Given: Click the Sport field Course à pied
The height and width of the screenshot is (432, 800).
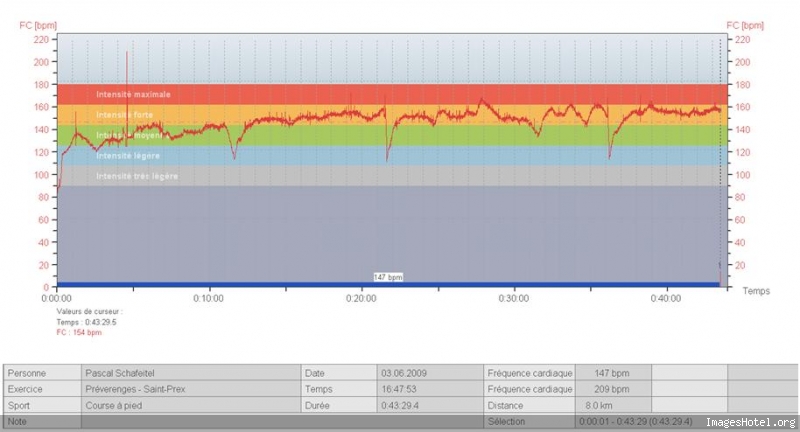Looking at the screenshot, I should coord(191,405).
